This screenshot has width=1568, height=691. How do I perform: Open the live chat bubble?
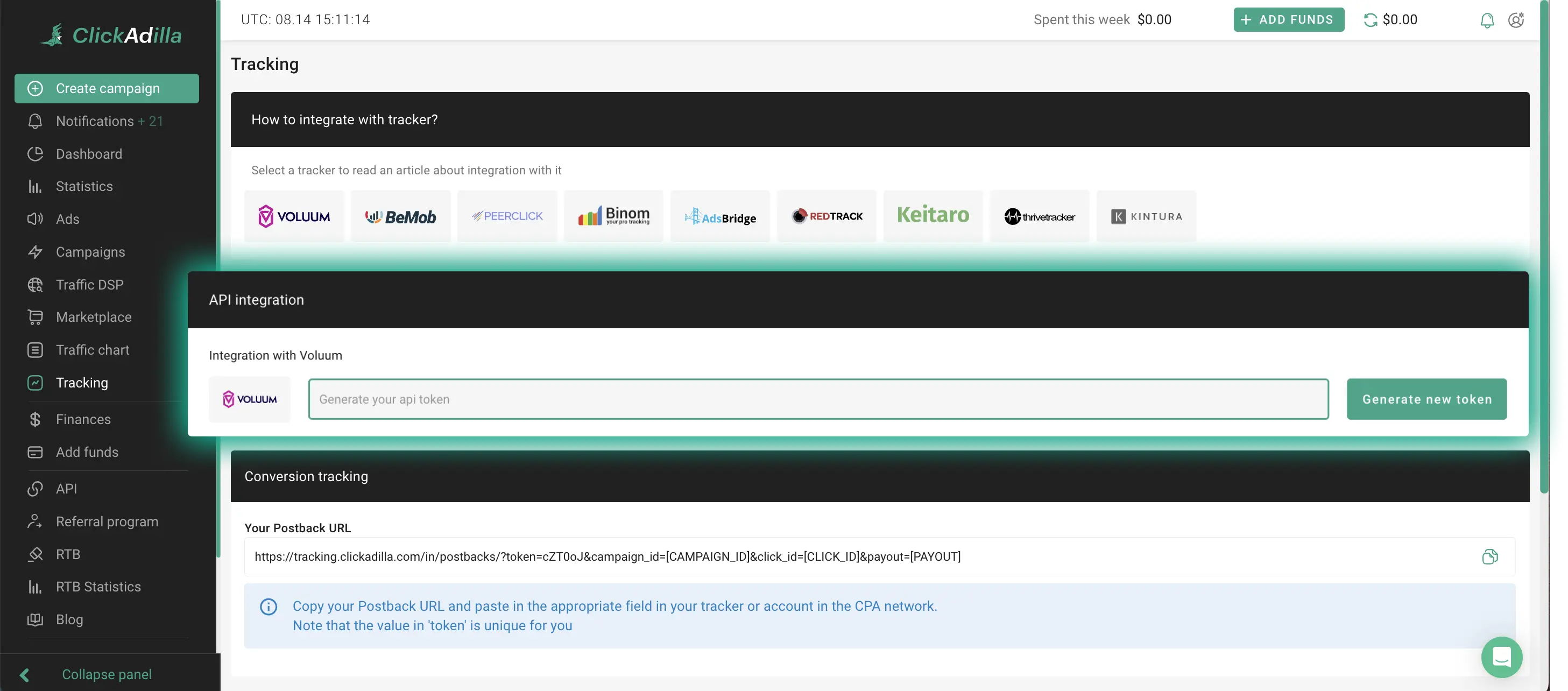coord(1501,658)
